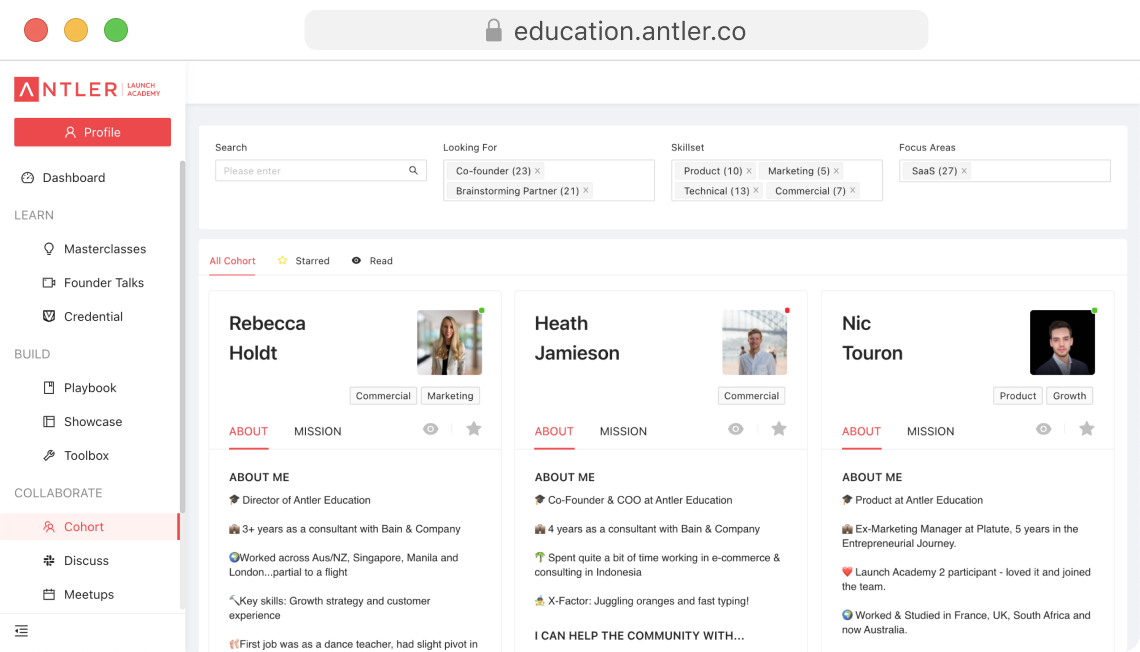Screen dimensions: 1140x652
Task: Collapse the sidebar using bottom menu icon
Action: tap(21, 631)
